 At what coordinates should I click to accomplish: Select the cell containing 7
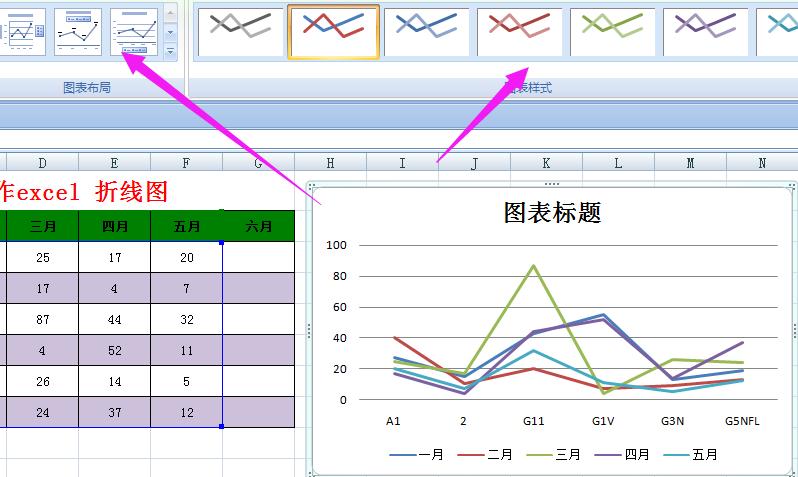[187, 289]
